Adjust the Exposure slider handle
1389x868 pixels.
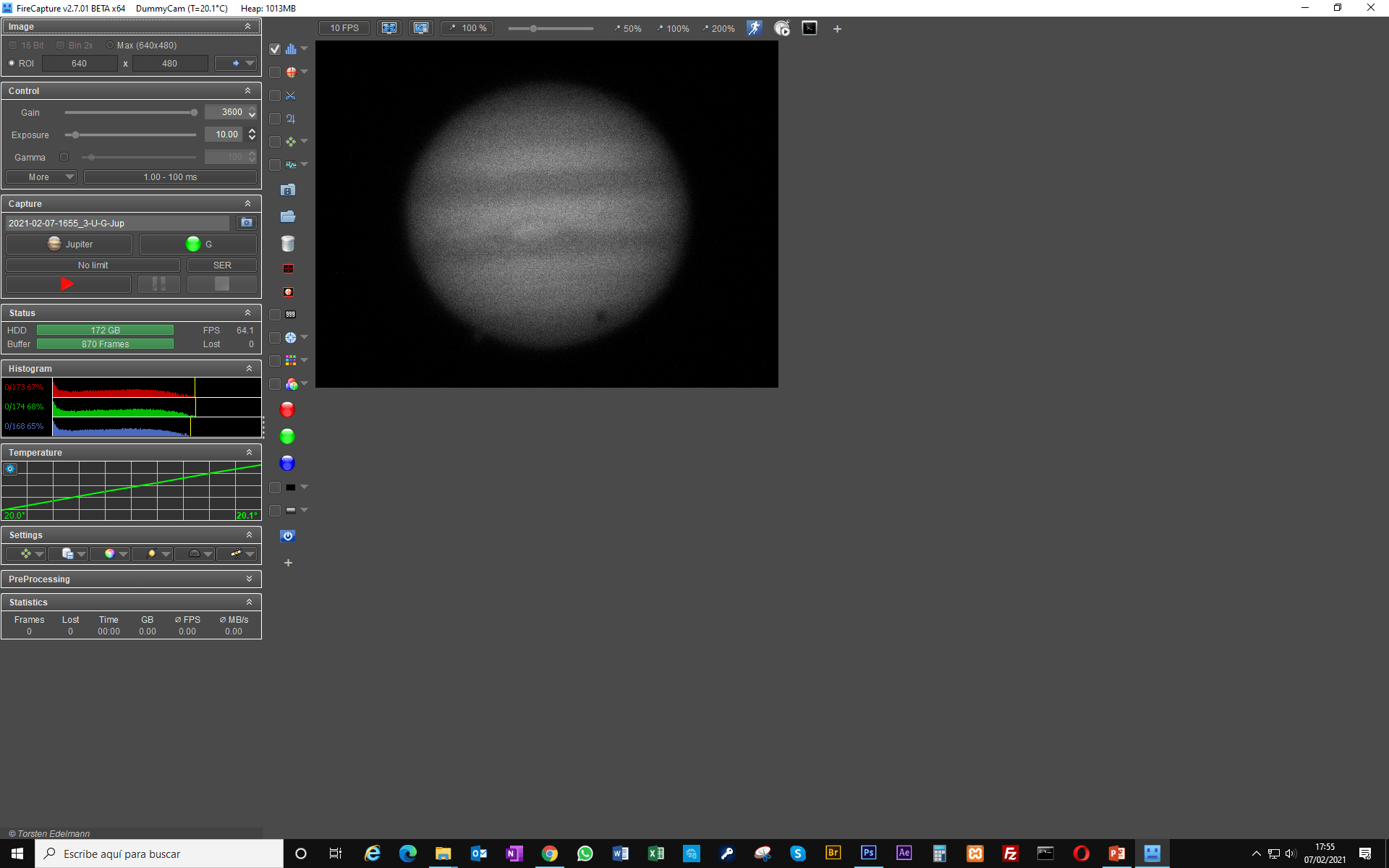click(x=75, y=135)
